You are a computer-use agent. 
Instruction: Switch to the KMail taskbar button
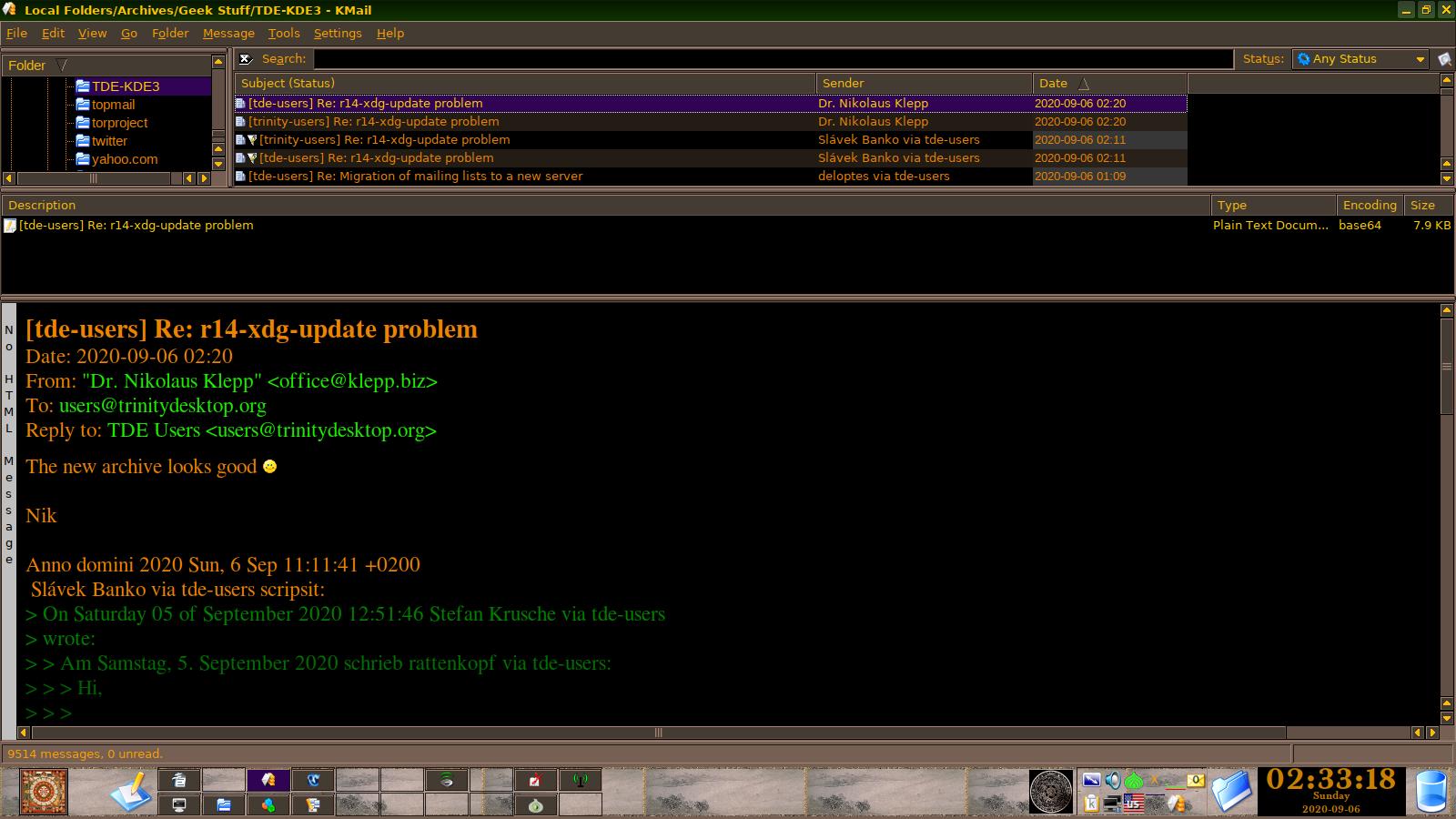pos(268,780)
